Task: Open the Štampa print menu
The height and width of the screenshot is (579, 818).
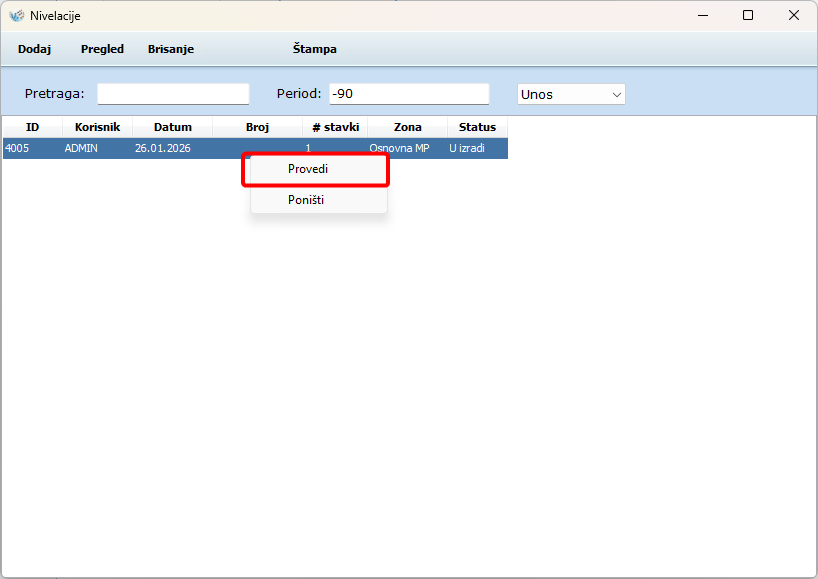Action: [x=314, y=49]
